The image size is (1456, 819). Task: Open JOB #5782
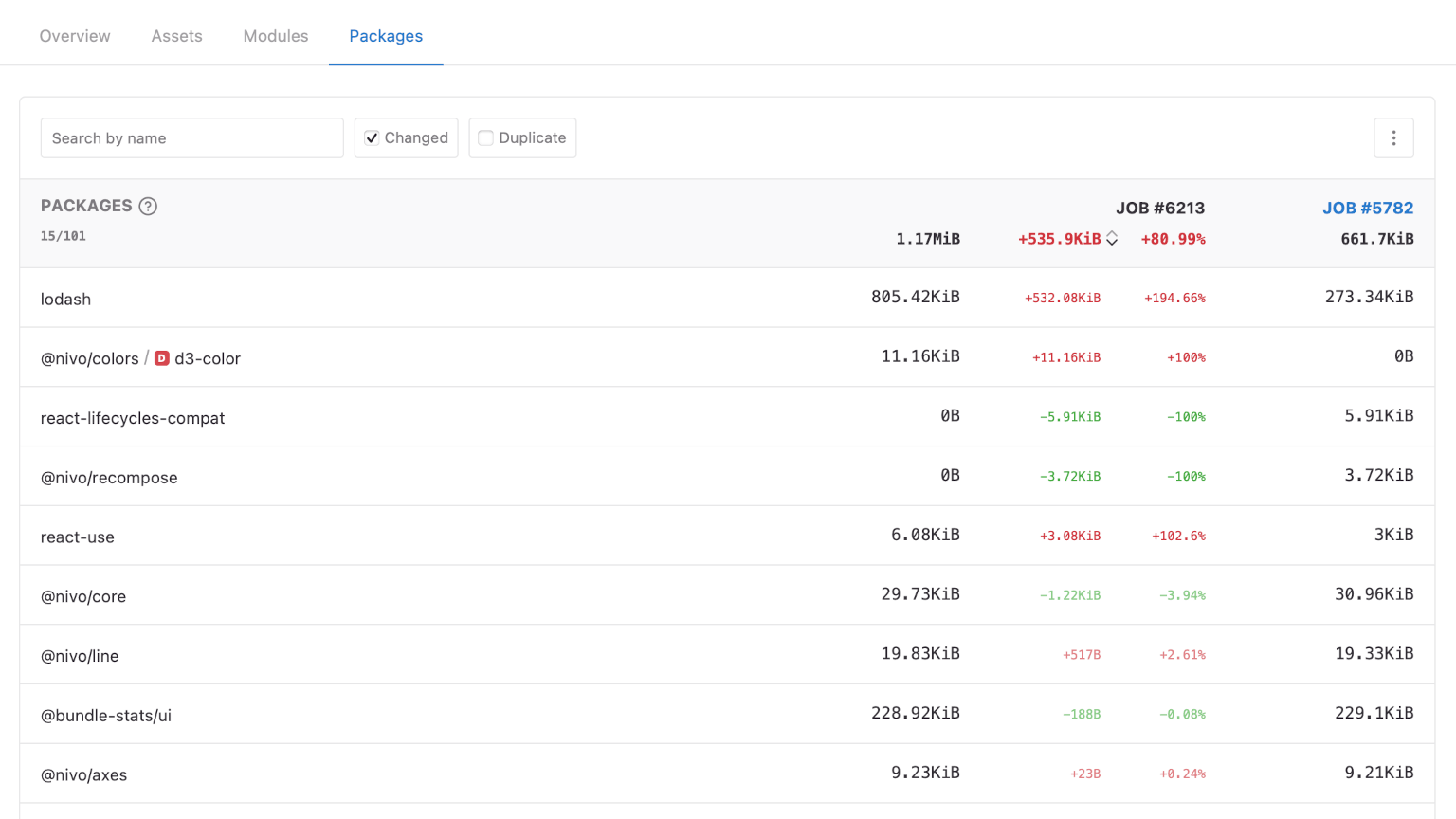pos(1368,208)
